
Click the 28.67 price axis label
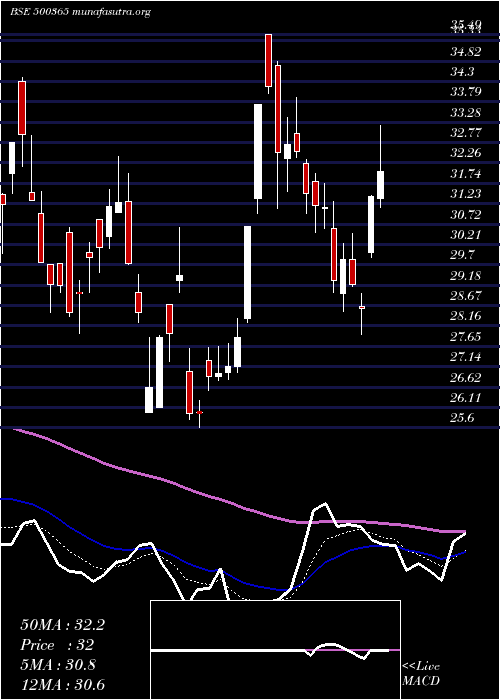click(x=466, y=296)
